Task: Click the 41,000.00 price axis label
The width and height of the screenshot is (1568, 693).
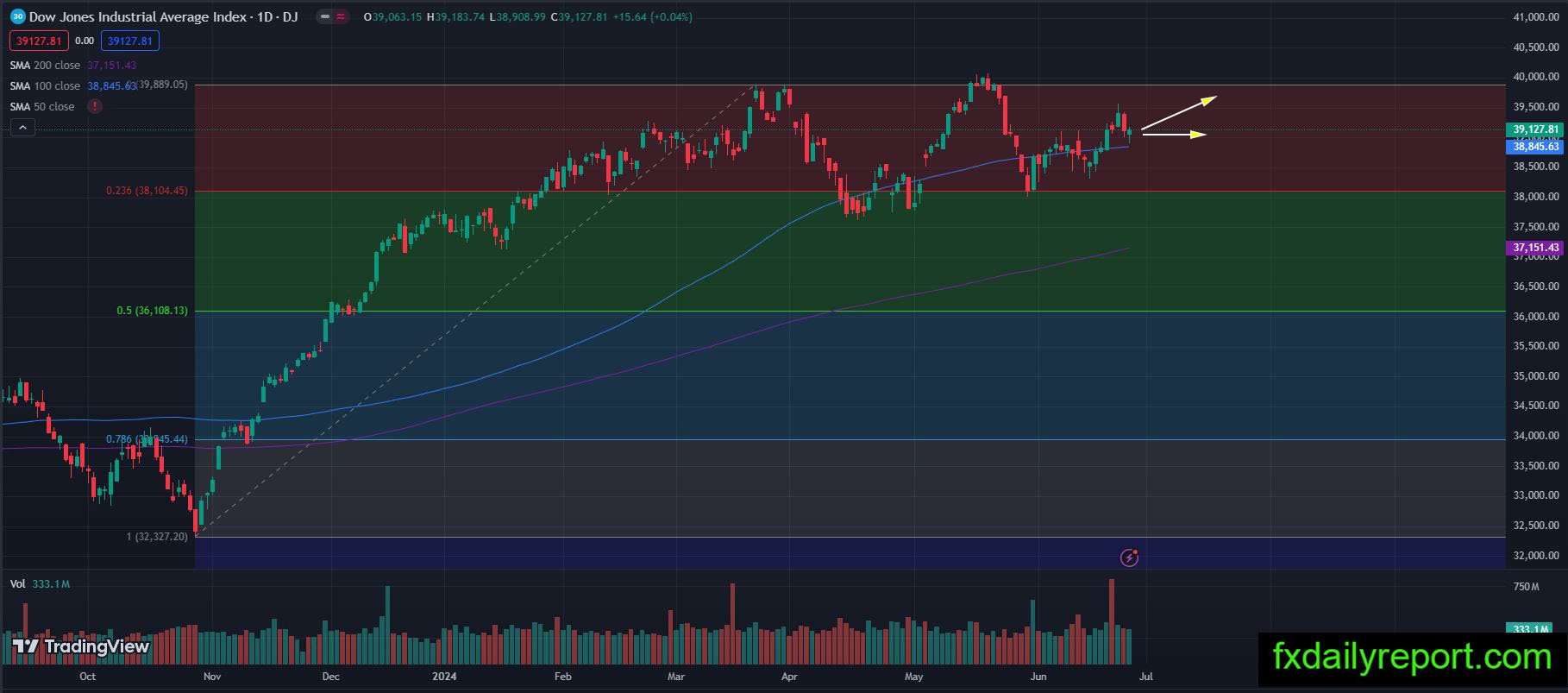Action: 1536,17
